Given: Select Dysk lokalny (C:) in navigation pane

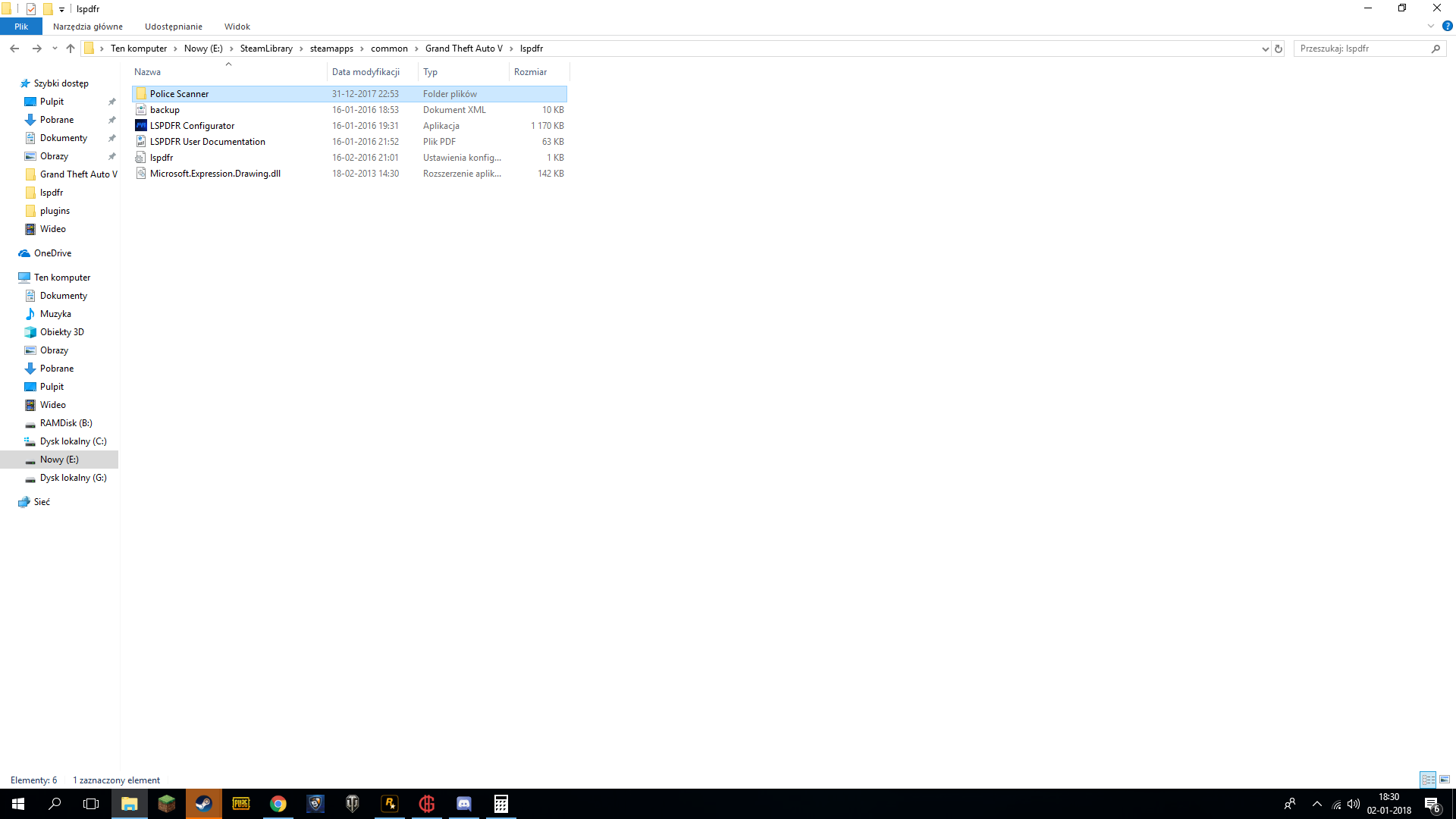Looking at the screenshot, I should 73,441.
